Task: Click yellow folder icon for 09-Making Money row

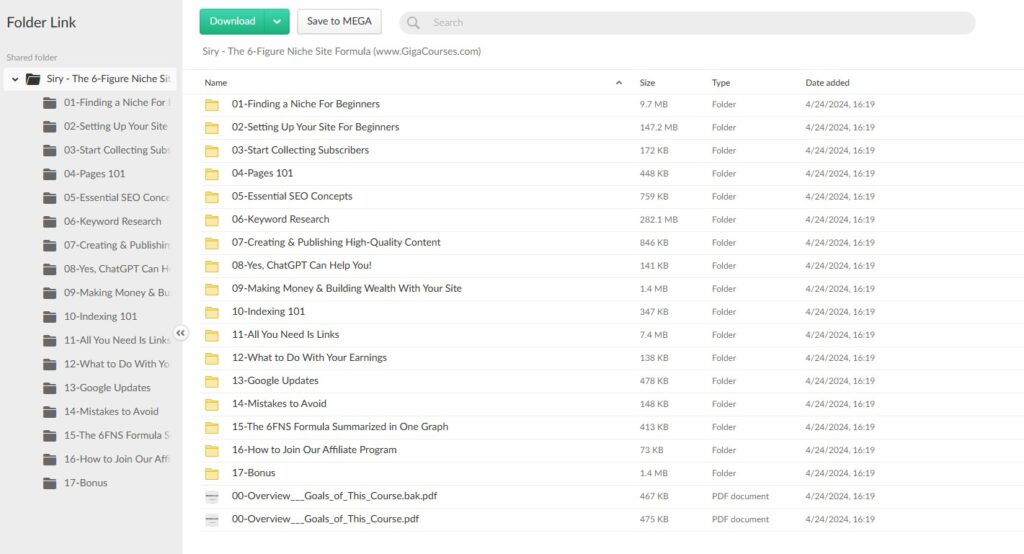Action: 212,289
